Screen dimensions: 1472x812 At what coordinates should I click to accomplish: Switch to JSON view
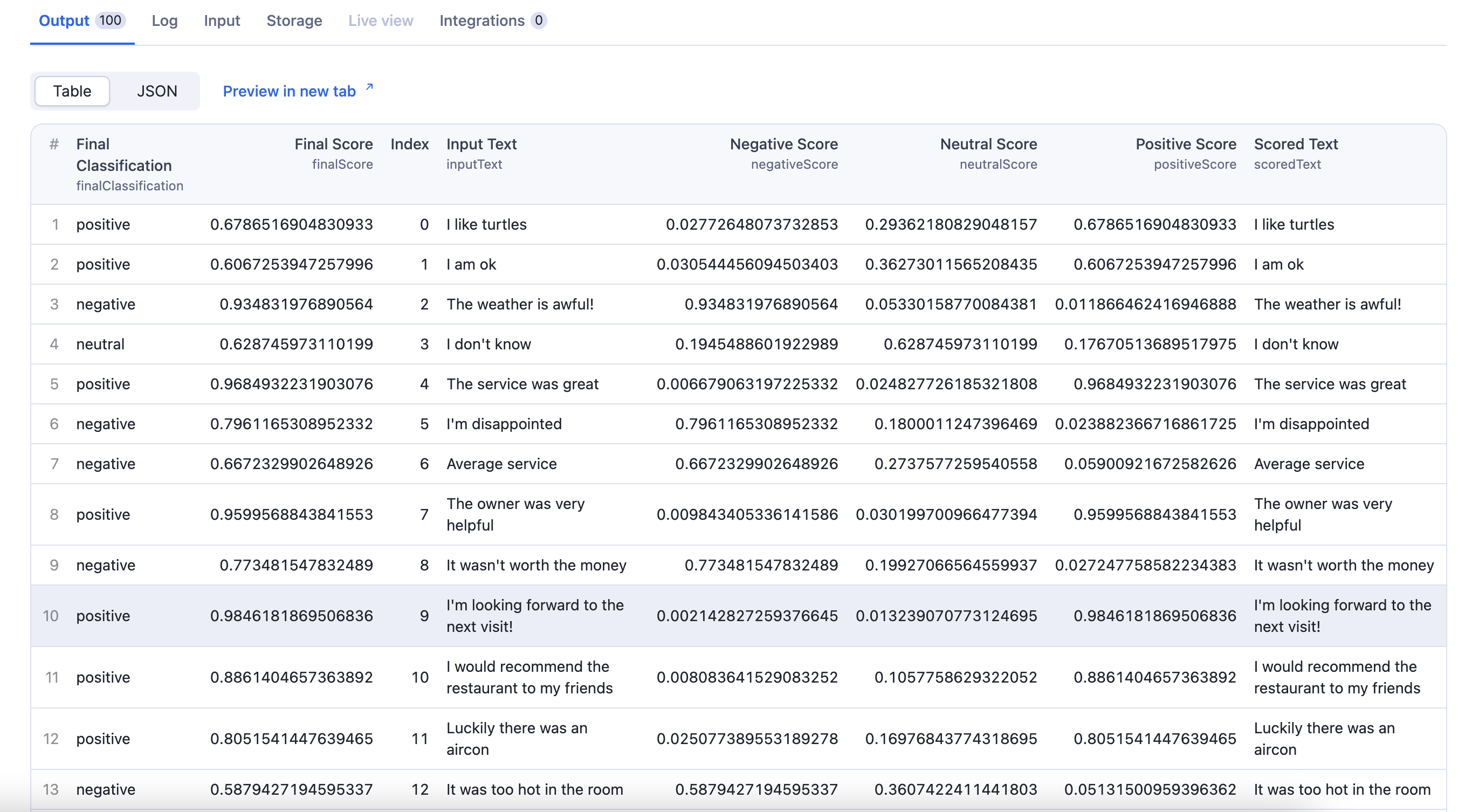tap(157, 91)
